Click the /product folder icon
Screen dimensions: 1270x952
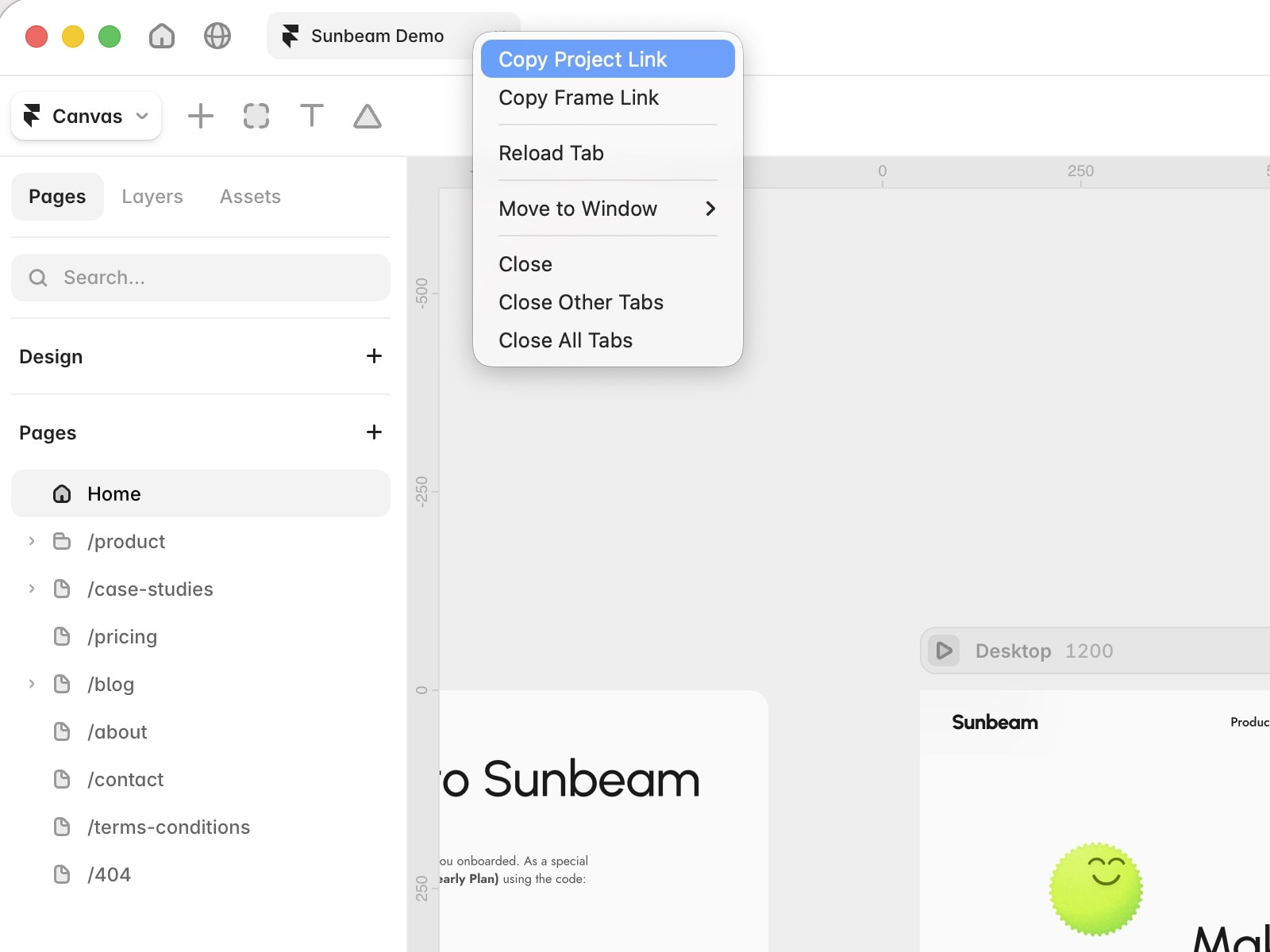tap(62, 541)
